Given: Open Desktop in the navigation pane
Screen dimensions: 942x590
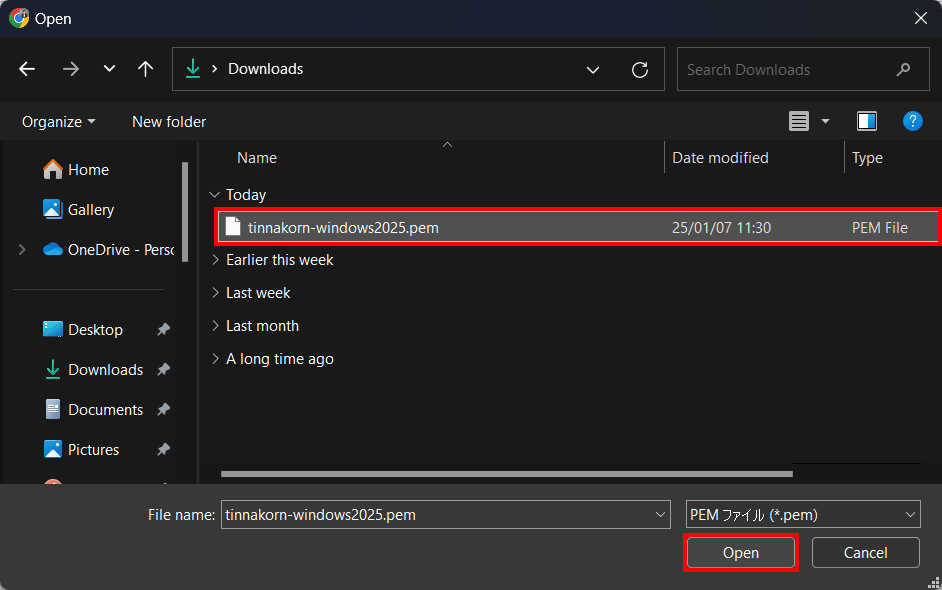Looking at the screenshot, I should coord(83,330).
